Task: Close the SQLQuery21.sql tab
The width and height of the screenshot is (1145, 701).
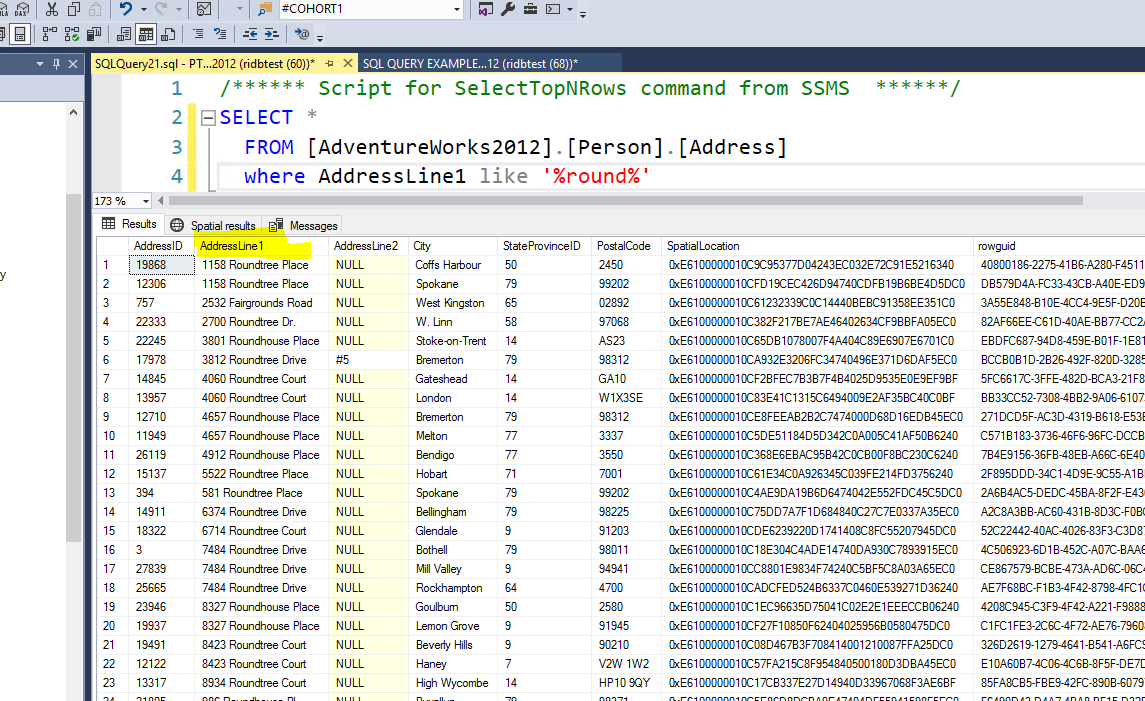Action: (348, 64)
